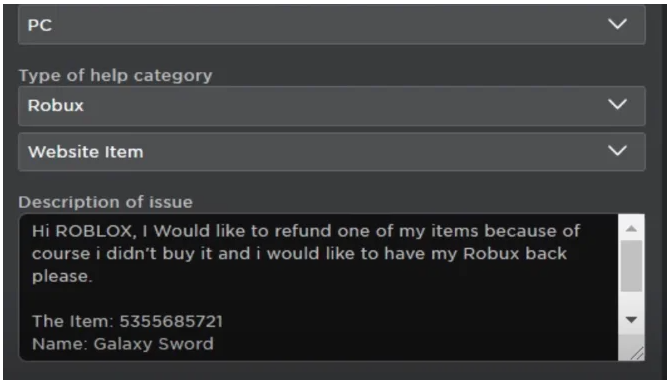
Task: Click on the item ID 5355685721 text
Action: coord(171,321)
